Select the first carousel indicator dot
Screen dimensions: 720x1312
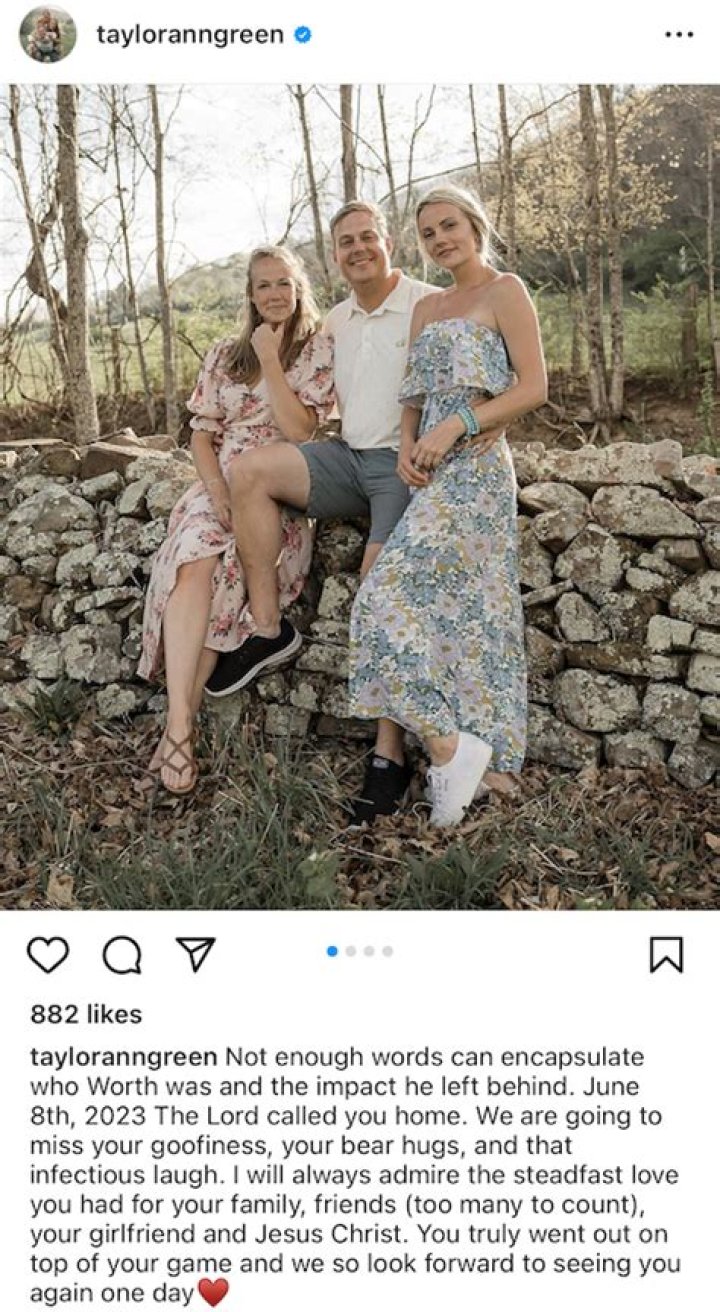point(332,951)
